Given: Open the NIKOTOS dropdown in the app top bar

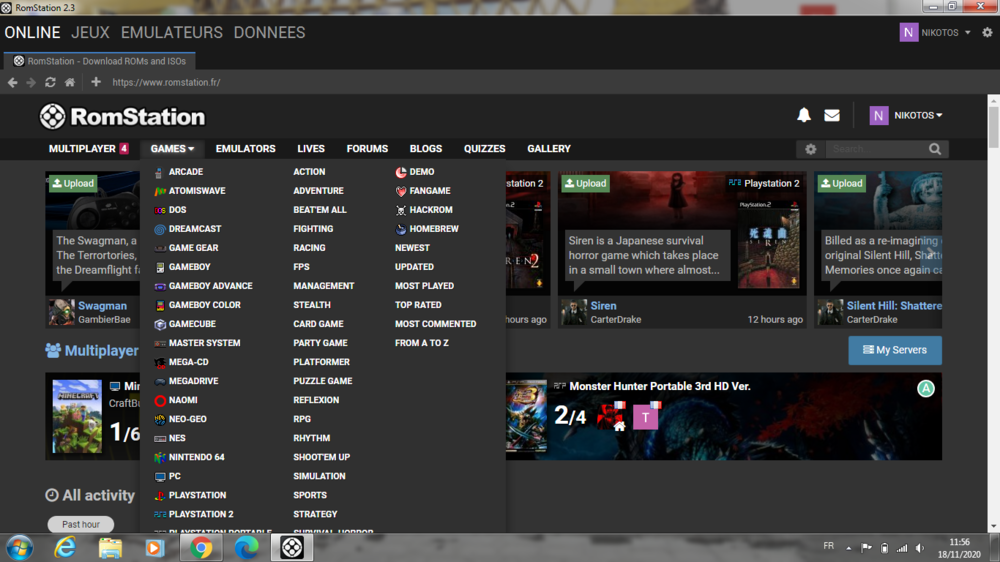Looking at the screenshot, I should [945, 33].
